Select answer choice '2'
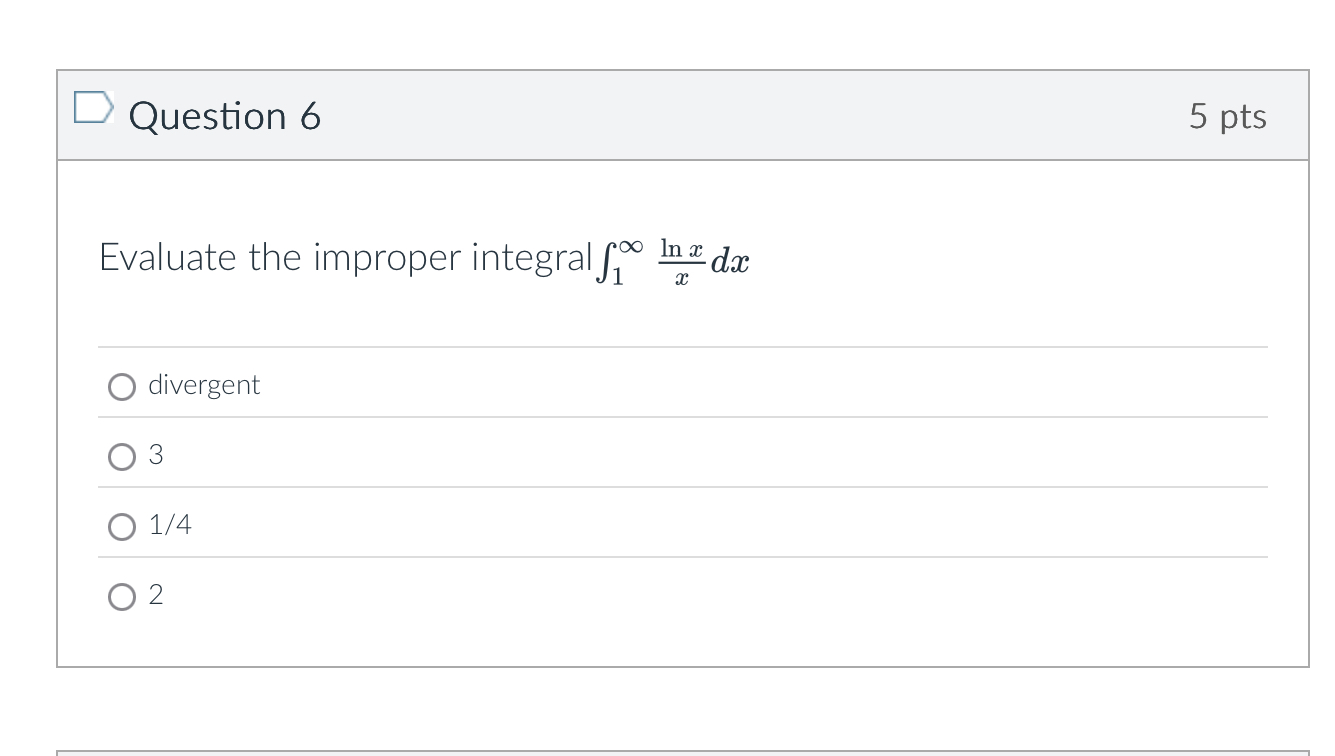Screen dimensions: 1335x756 click(x=121, y=597)
